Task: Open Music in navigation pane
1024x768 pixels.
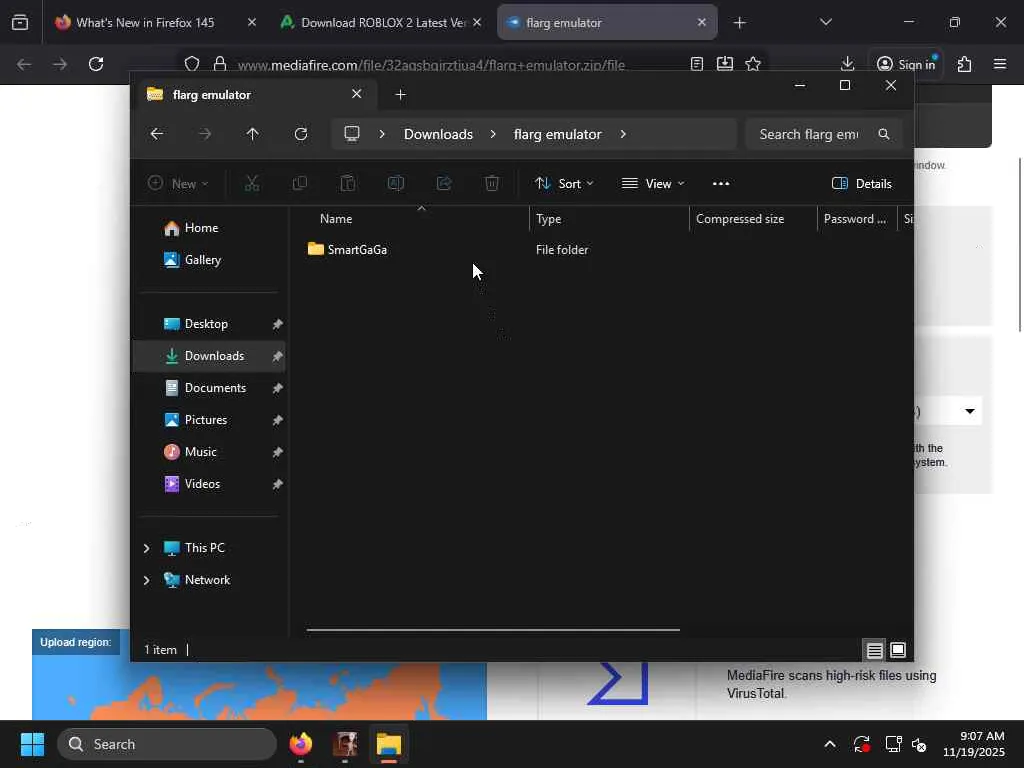Action: 200,452
